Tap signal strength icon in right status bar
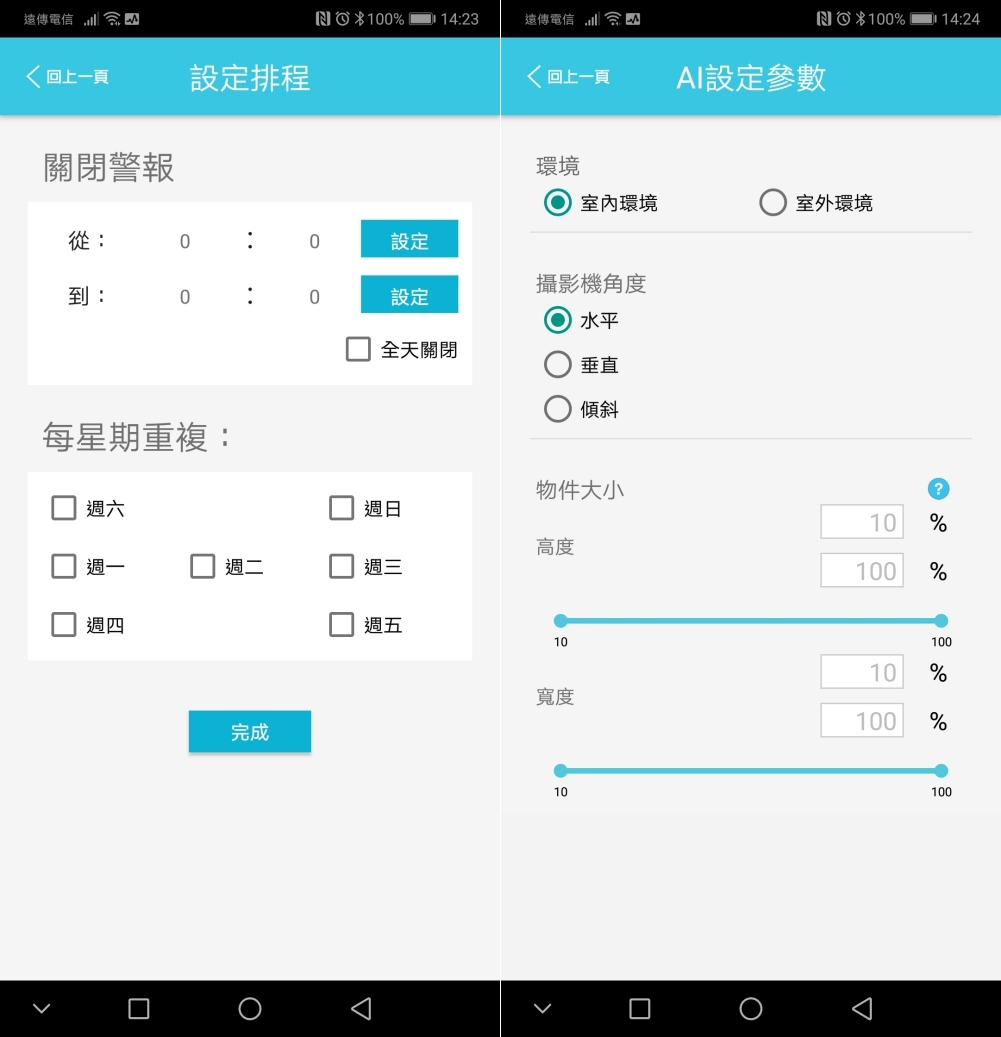Viewport: 1001px width, 1037px height. tap(592, 19)
